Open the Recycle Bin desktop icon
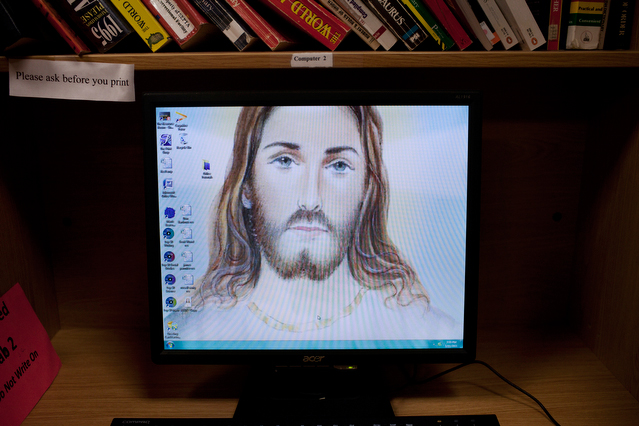This screenshot has width=639, height=426. pyautogui.click(x=184, y=139)
